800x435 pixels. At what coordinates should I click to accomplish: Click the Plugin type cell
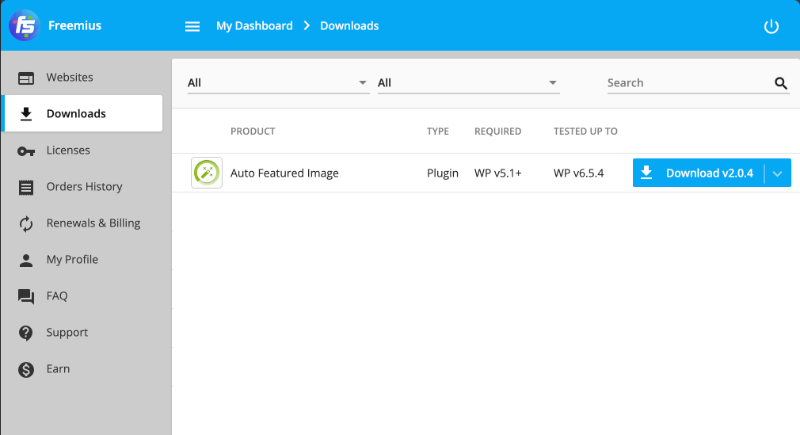[x=442, y=173]
